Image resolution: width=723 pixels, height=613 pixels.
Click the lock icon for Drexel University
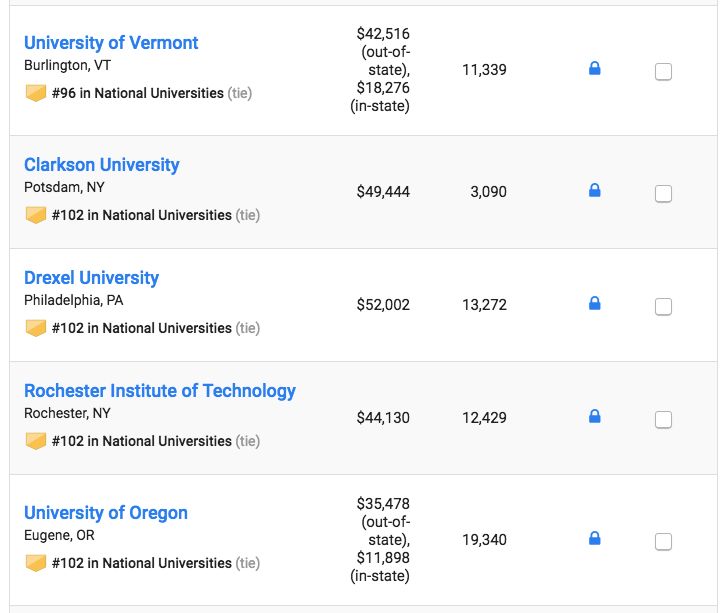pos(594,303)
